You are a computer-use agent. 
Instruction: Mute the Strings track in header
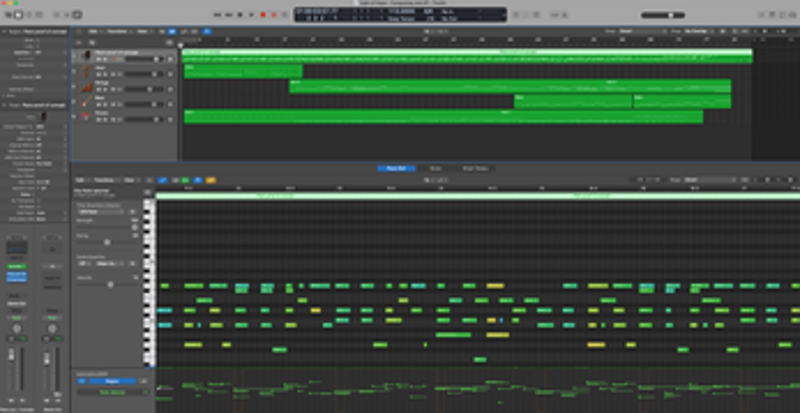[x=98, y=90]
